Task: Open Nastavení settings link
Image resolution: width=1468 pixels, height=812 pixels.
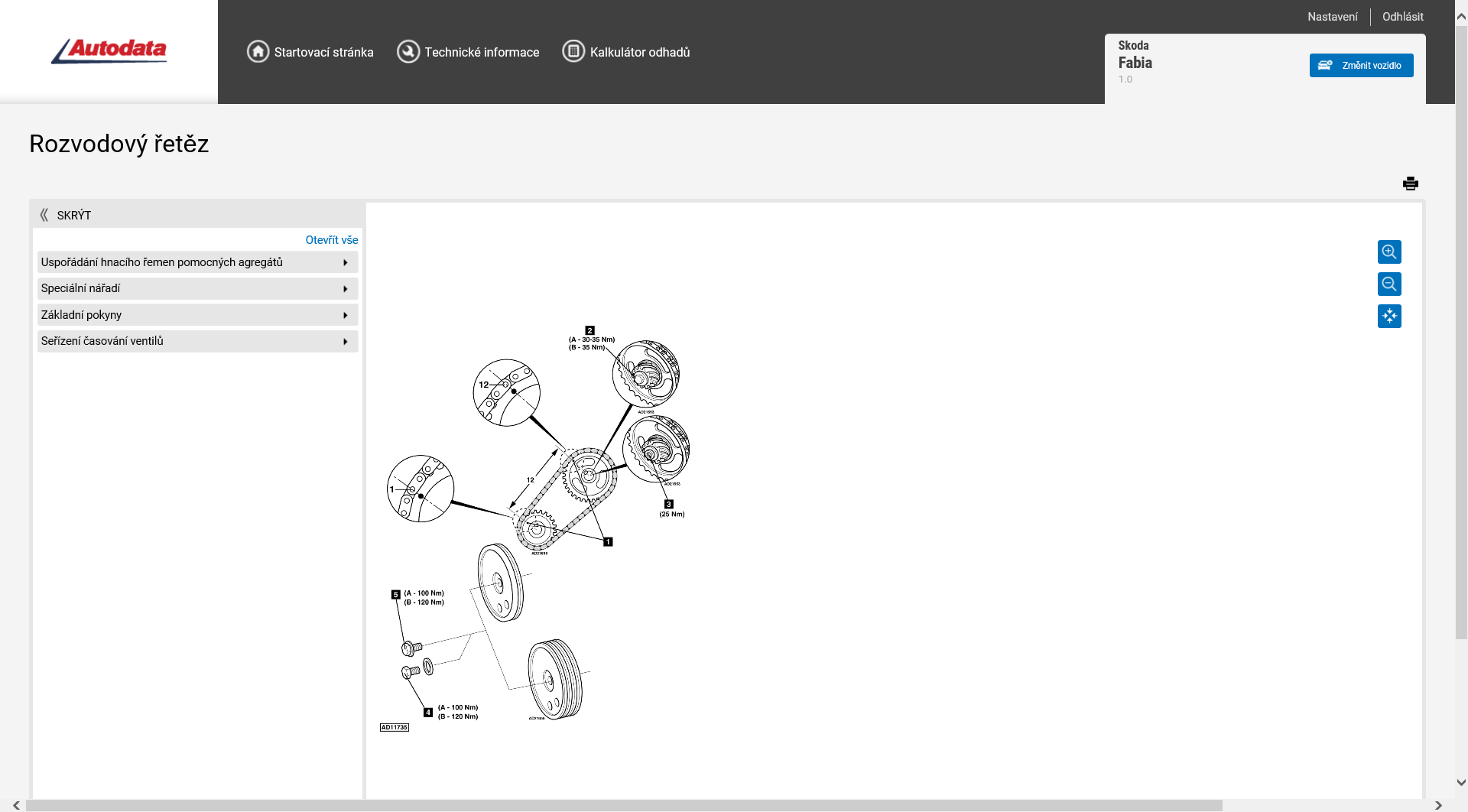Action: tap(1332, 17)
